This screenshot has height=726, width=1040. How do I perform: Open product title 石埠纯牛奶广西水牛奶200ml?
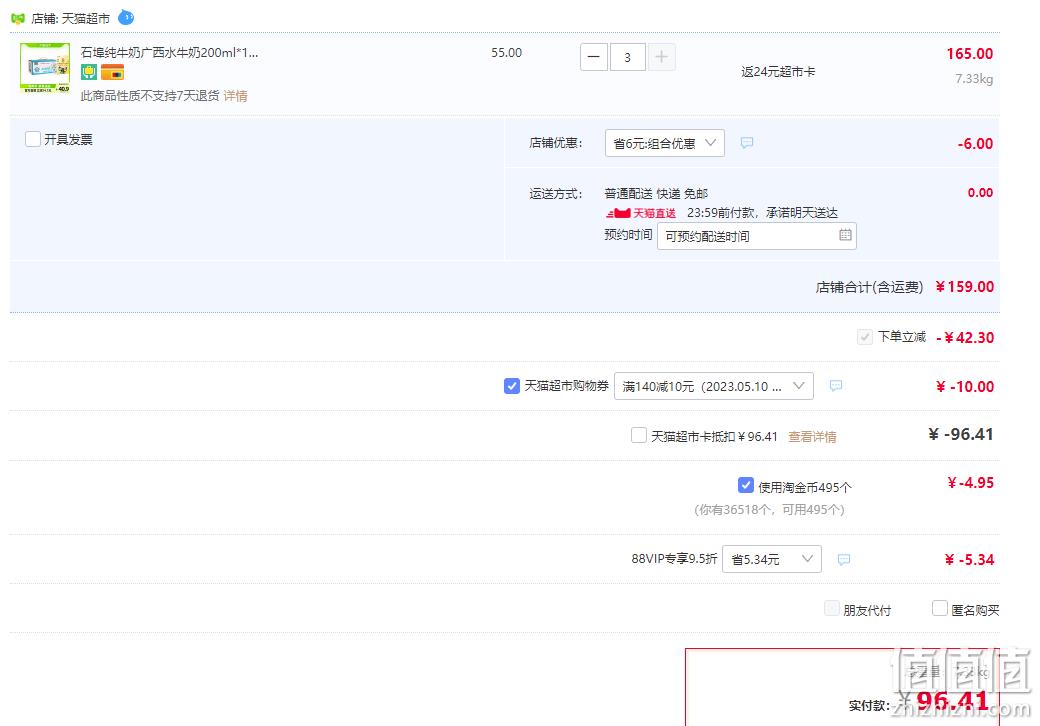(x=169, y=52)
